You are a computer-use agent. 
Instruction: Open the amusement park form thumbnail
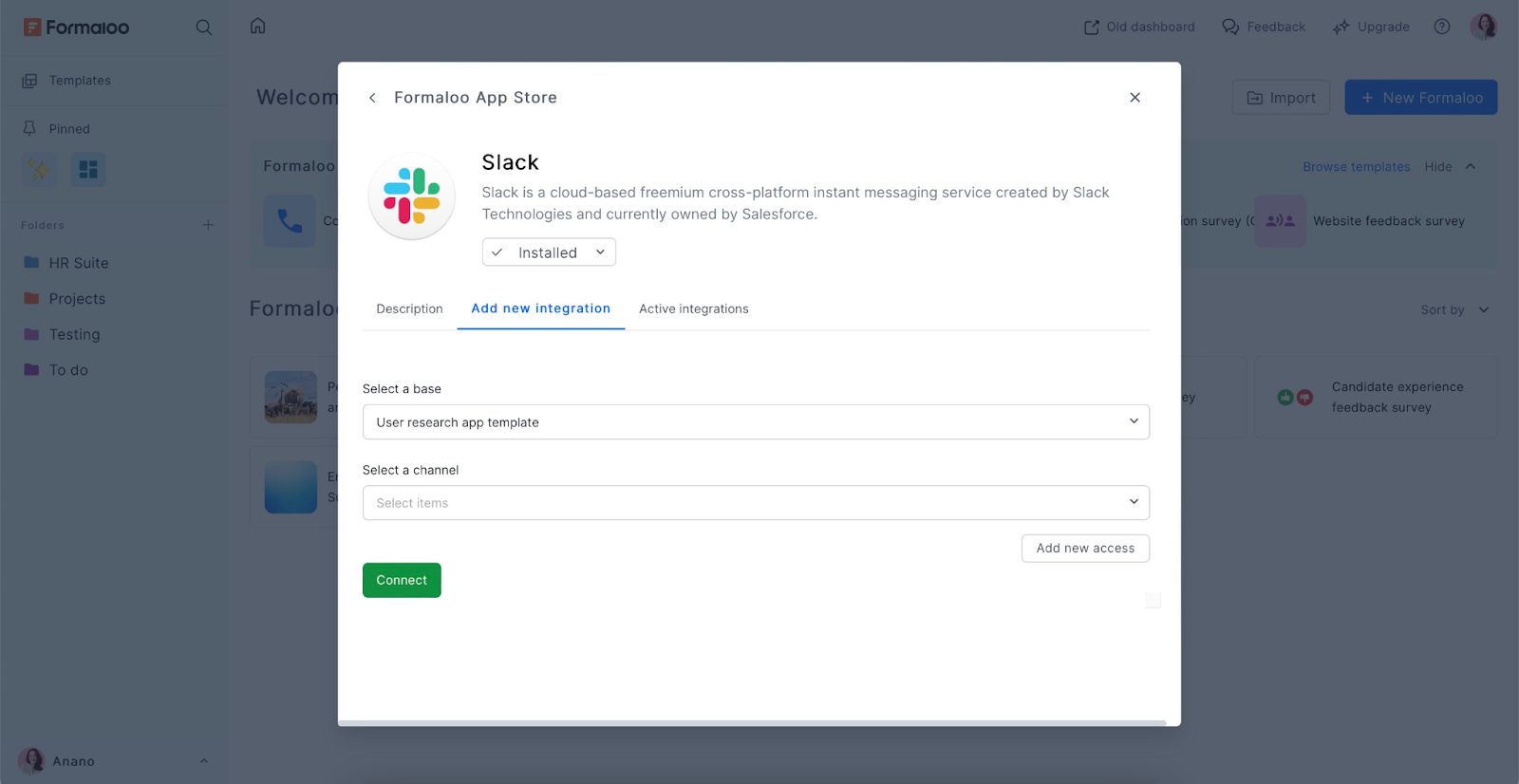291,397
